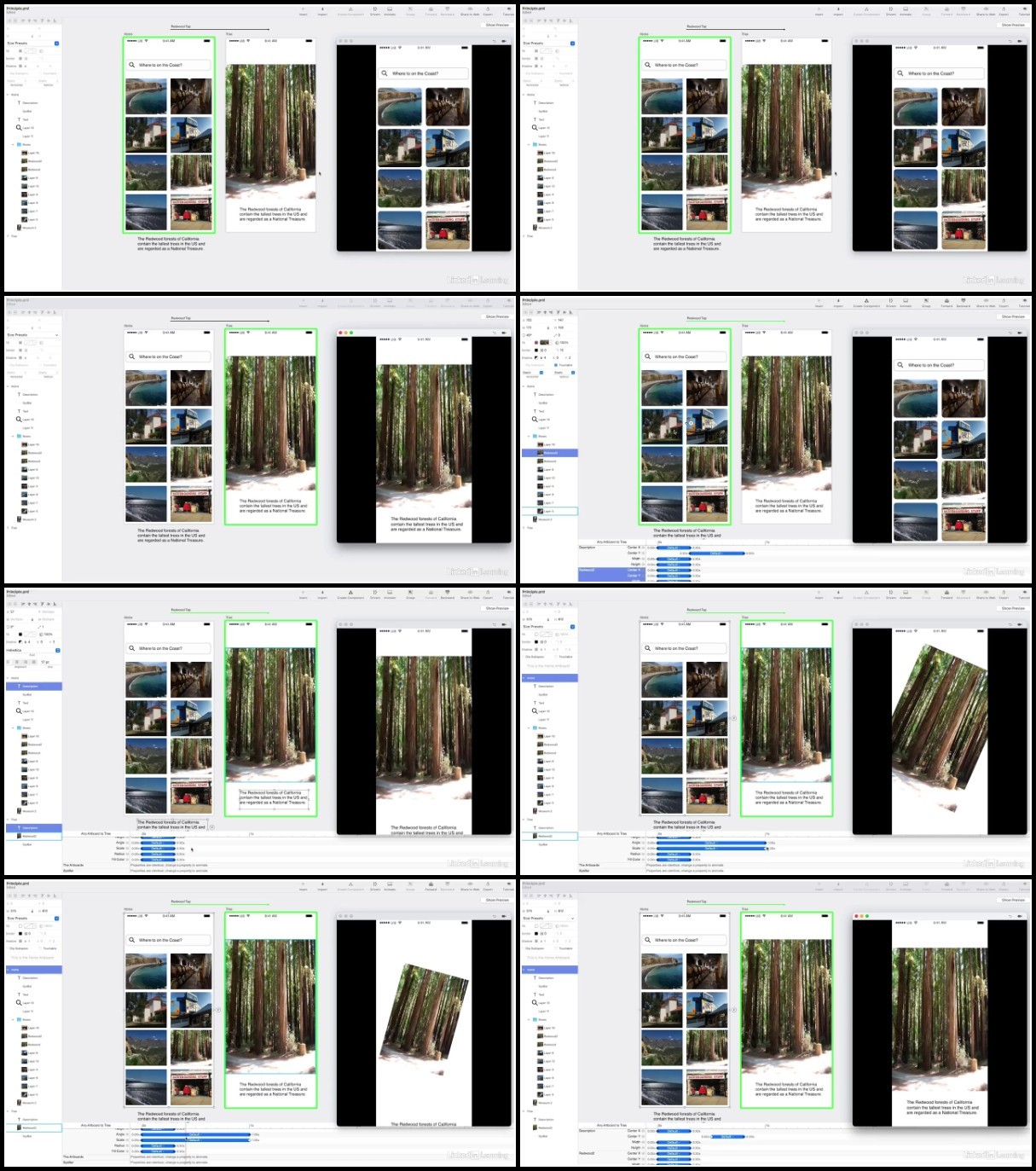The width and height of the screenshot is (1036, 1171).
Task: Click Show Preview button in Helvetica frame
Action: pyautogui.click(x=496, y=608)
